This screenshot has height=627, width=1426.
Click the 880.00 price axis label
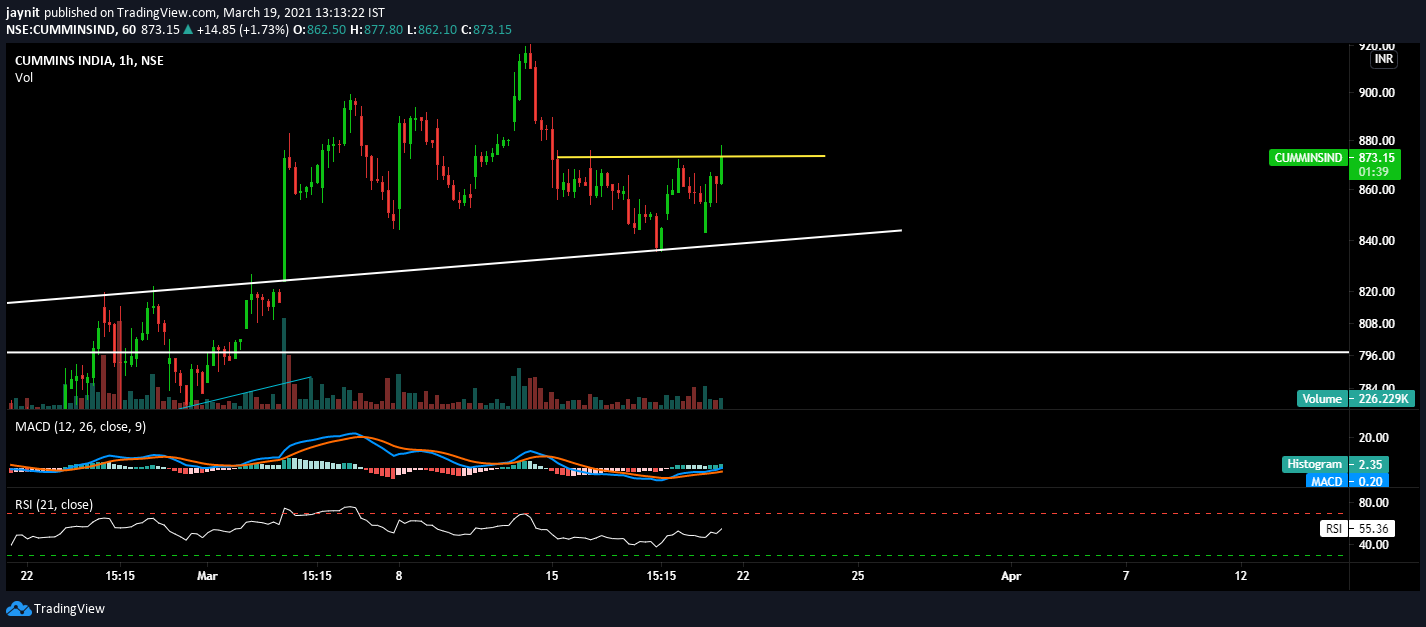pos(1377,141)
